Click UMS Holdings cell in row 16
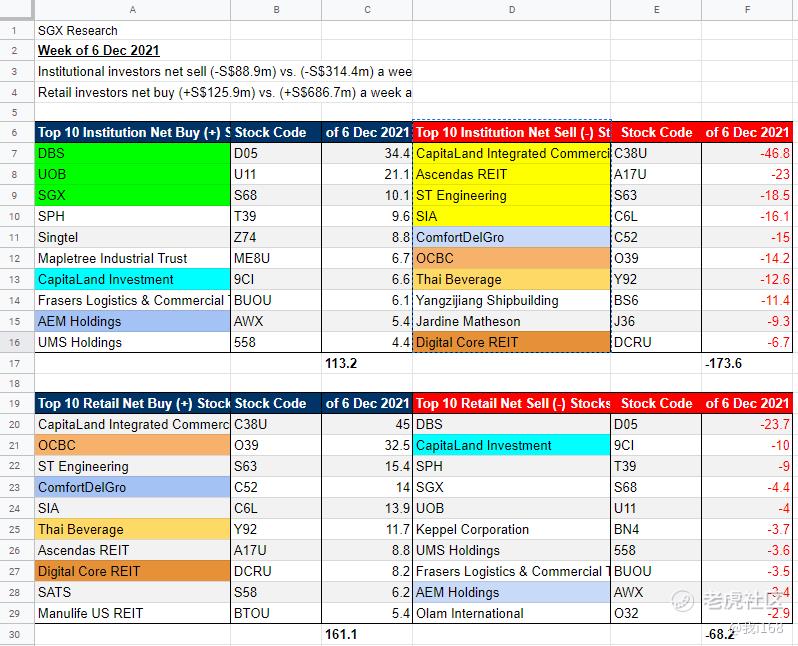The width and height of the screenshot is (798, 646). (x=132, y=342)
